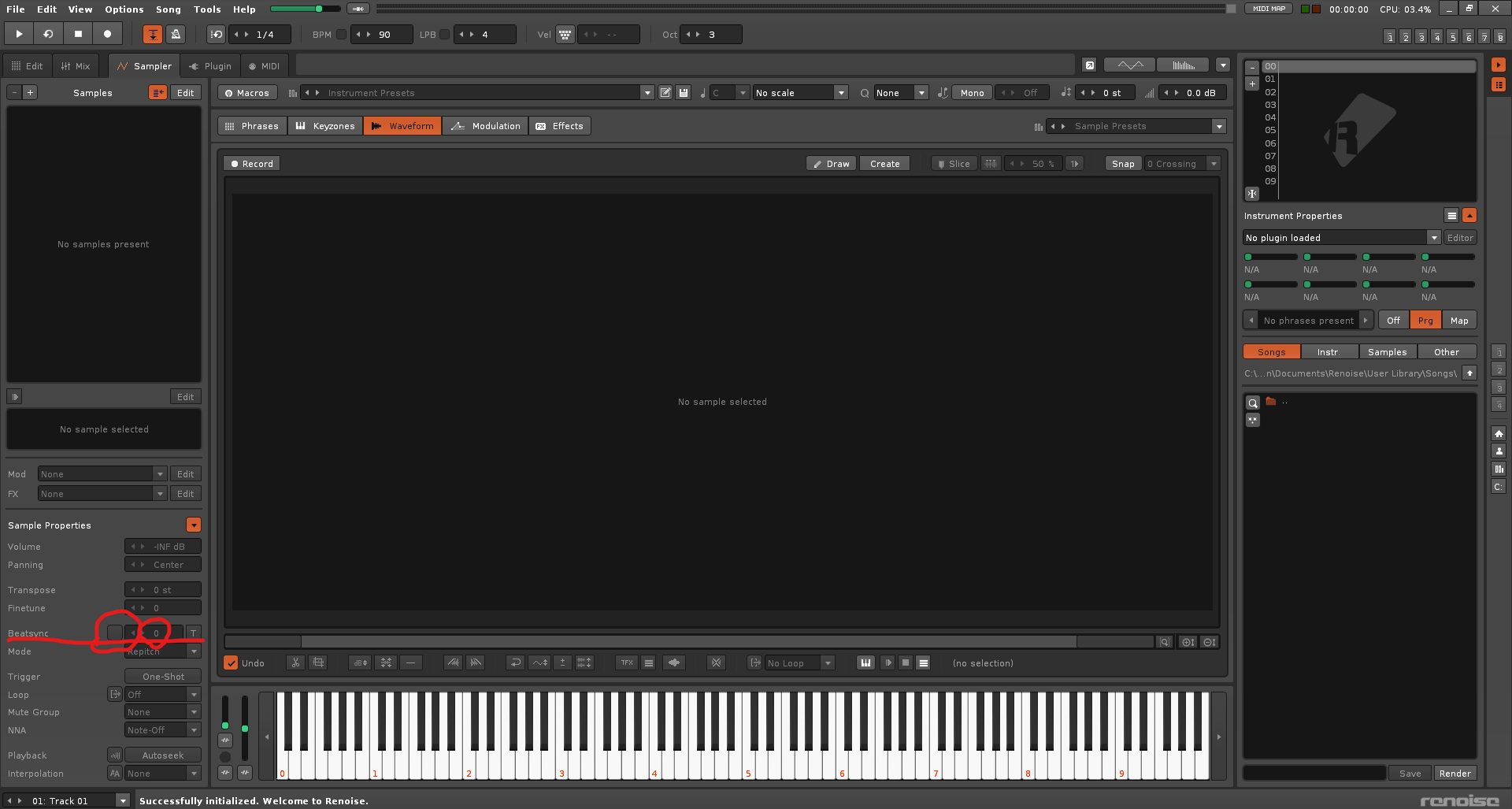
Task: Open the Effects section
Action: pos(560,126)
